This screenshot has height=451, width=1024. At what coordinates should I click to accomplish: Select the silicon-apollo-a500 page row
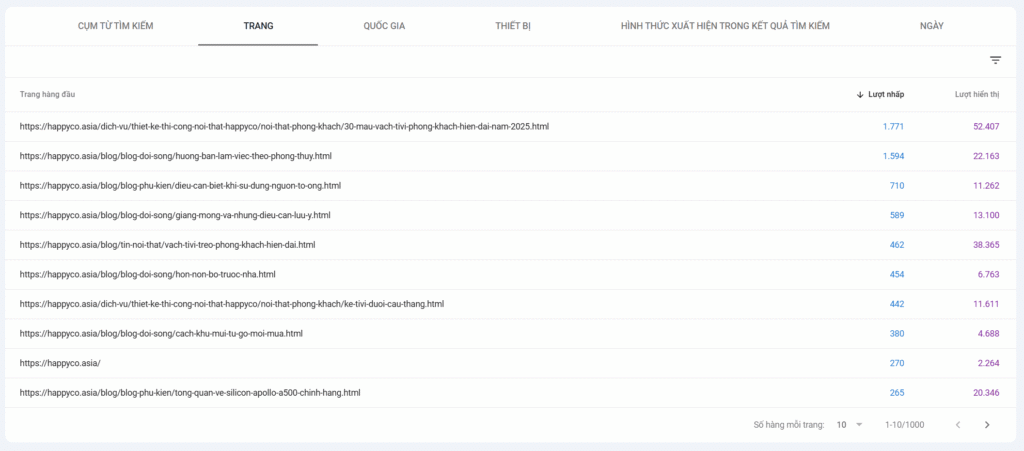click(190, 393)
